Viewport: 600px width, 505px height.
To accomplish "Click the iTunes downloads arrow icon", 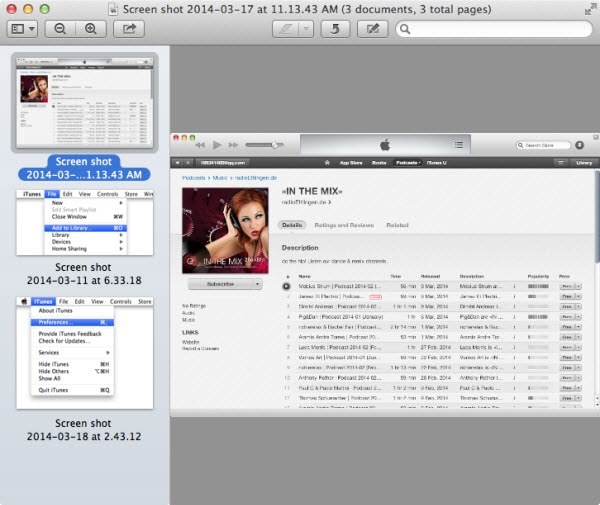I will 580,145.
